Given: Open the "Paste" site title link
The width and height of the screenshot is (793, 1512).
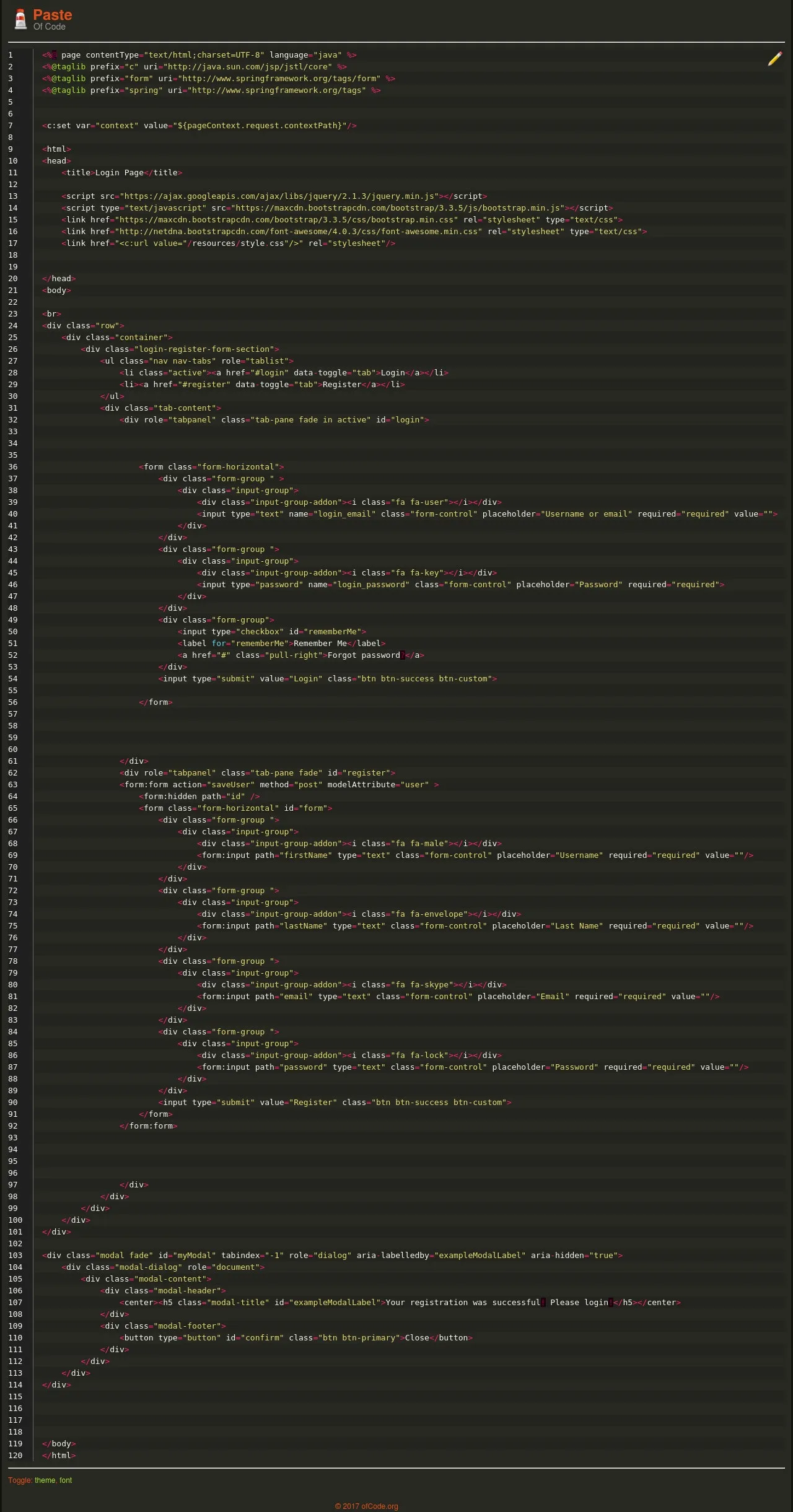Looking at the screenshot, I should pyautogui.click(x=53, y=15).
